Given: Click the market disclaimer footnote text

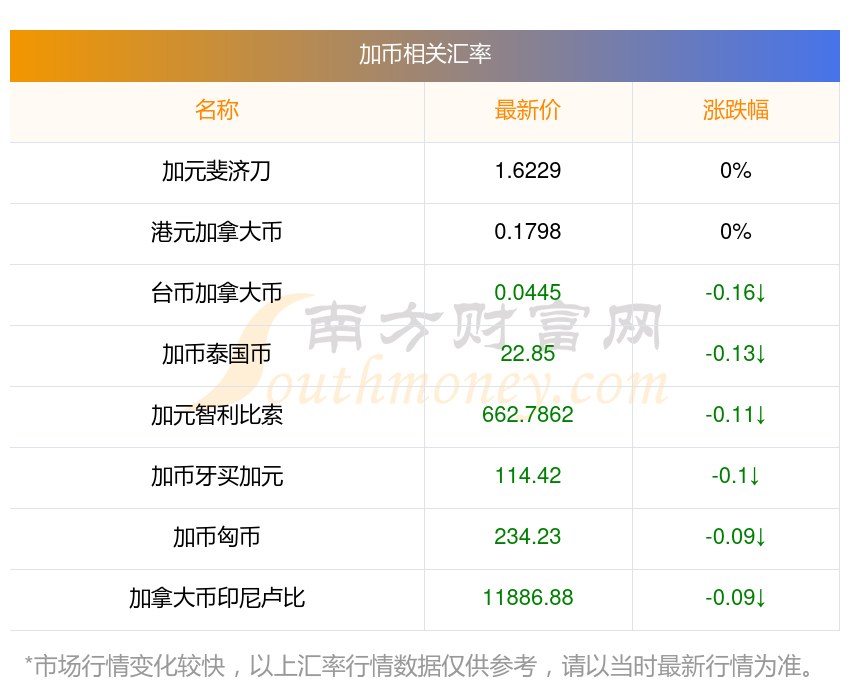Looking at the screenshot, I should [x=424, y=666].
